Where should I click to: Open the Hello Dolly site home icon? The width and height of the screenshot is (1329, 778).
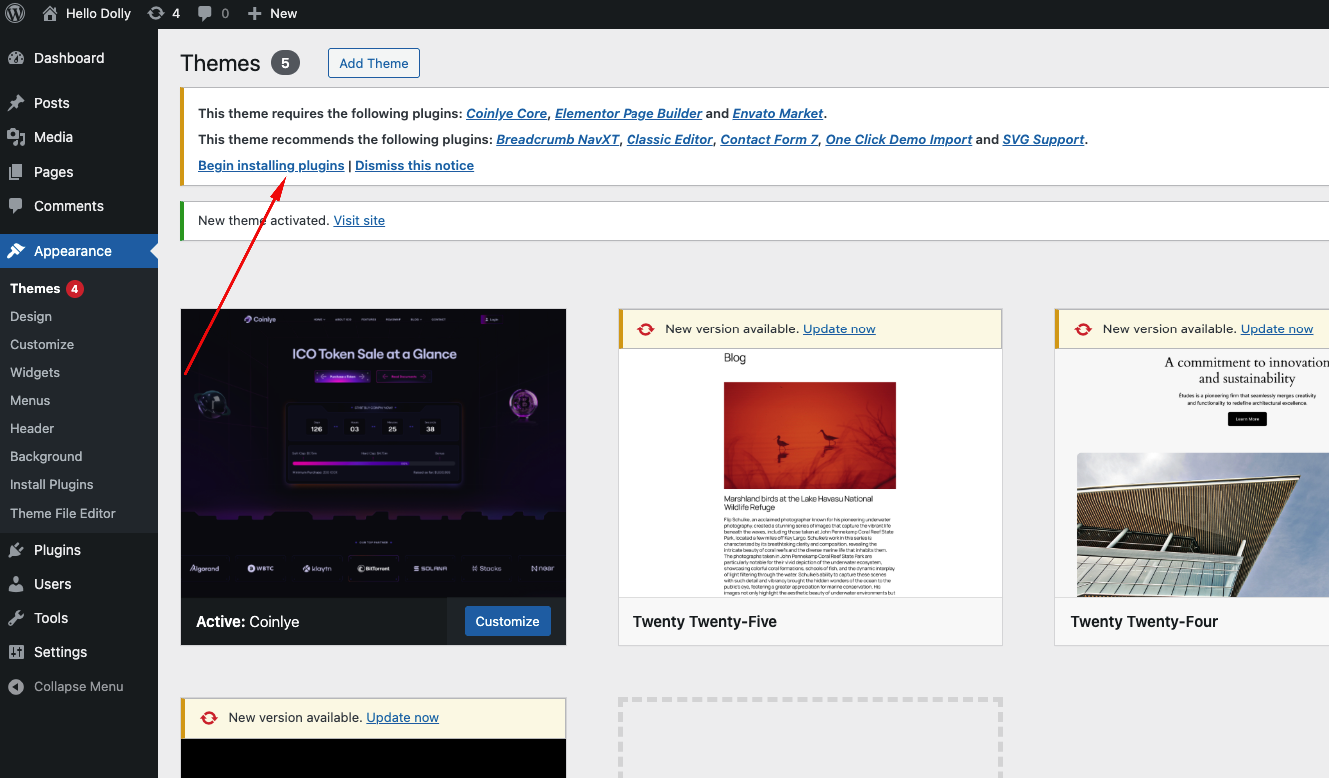click(x=50, y=13)
